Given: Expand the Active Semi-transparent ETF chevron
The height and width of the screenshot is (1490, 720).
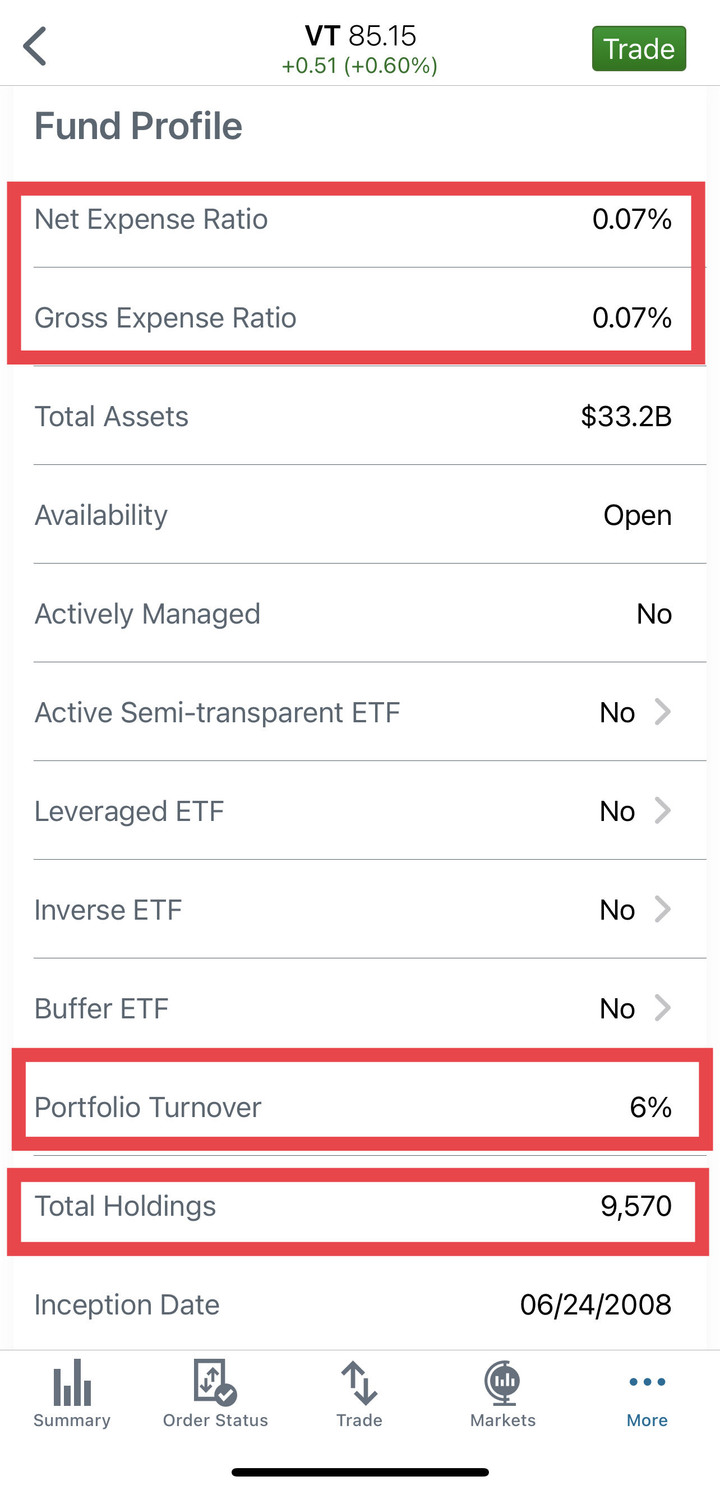Looking at the screenshot, I should click(x=662, y=712).
